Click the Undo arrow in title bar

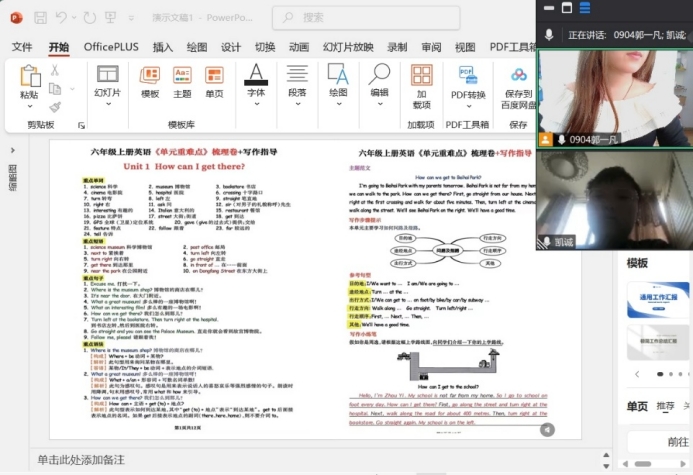[x=63, y=17]
